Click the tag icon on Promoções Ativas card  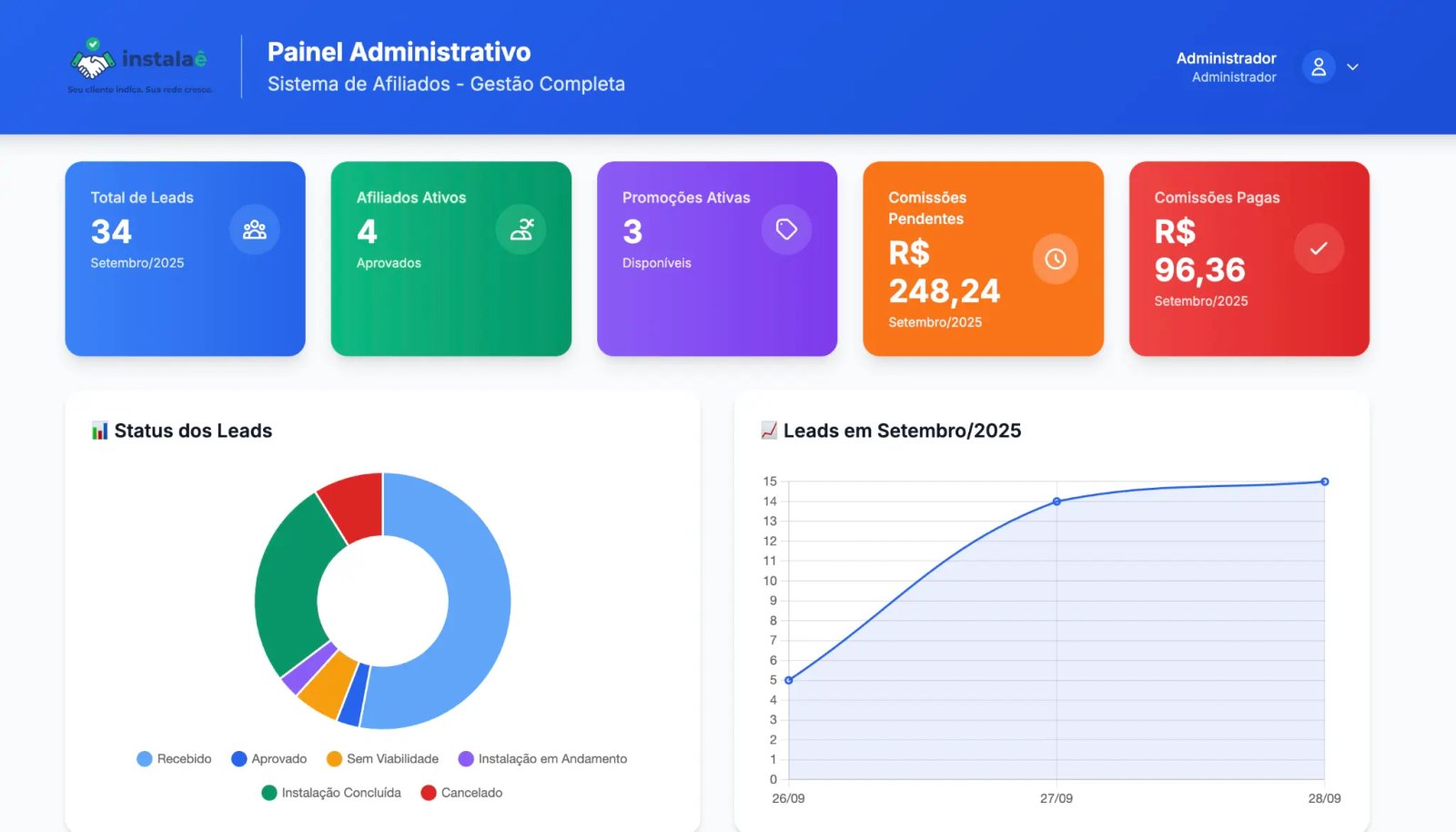pos(786,229)
